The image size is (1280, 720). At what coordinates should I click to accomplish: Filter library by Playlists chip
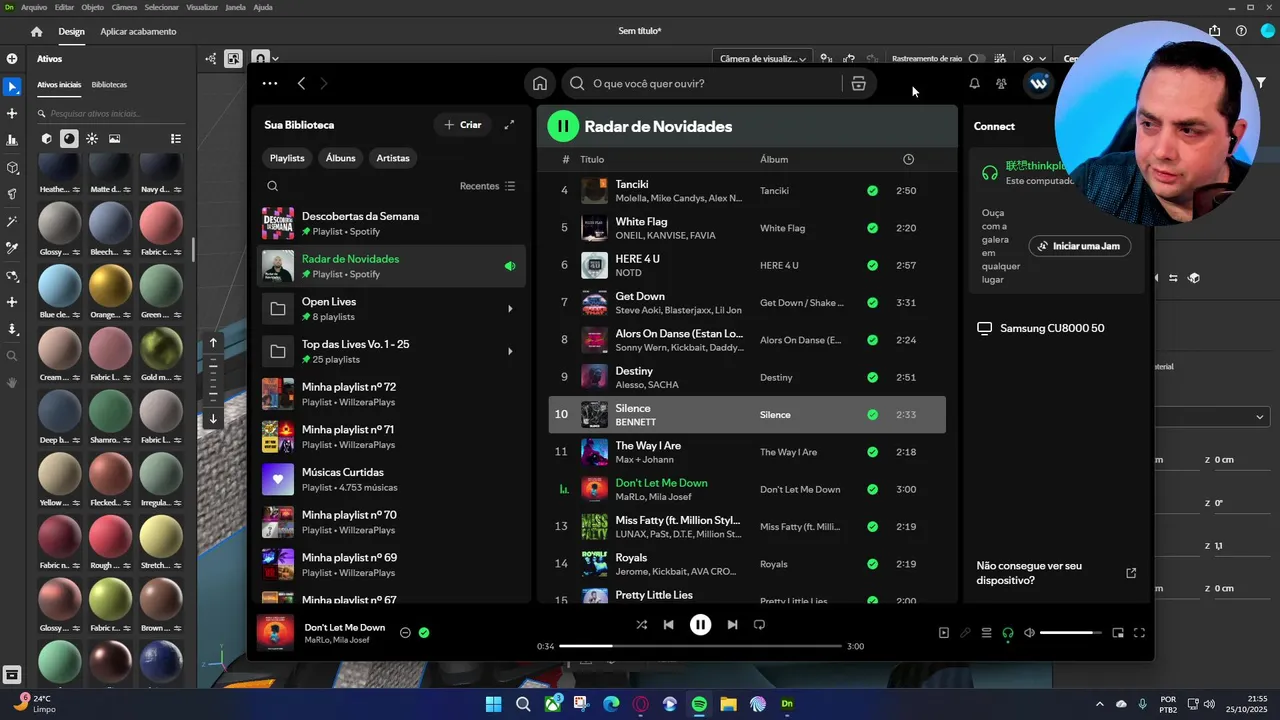[x=287, y=158]
